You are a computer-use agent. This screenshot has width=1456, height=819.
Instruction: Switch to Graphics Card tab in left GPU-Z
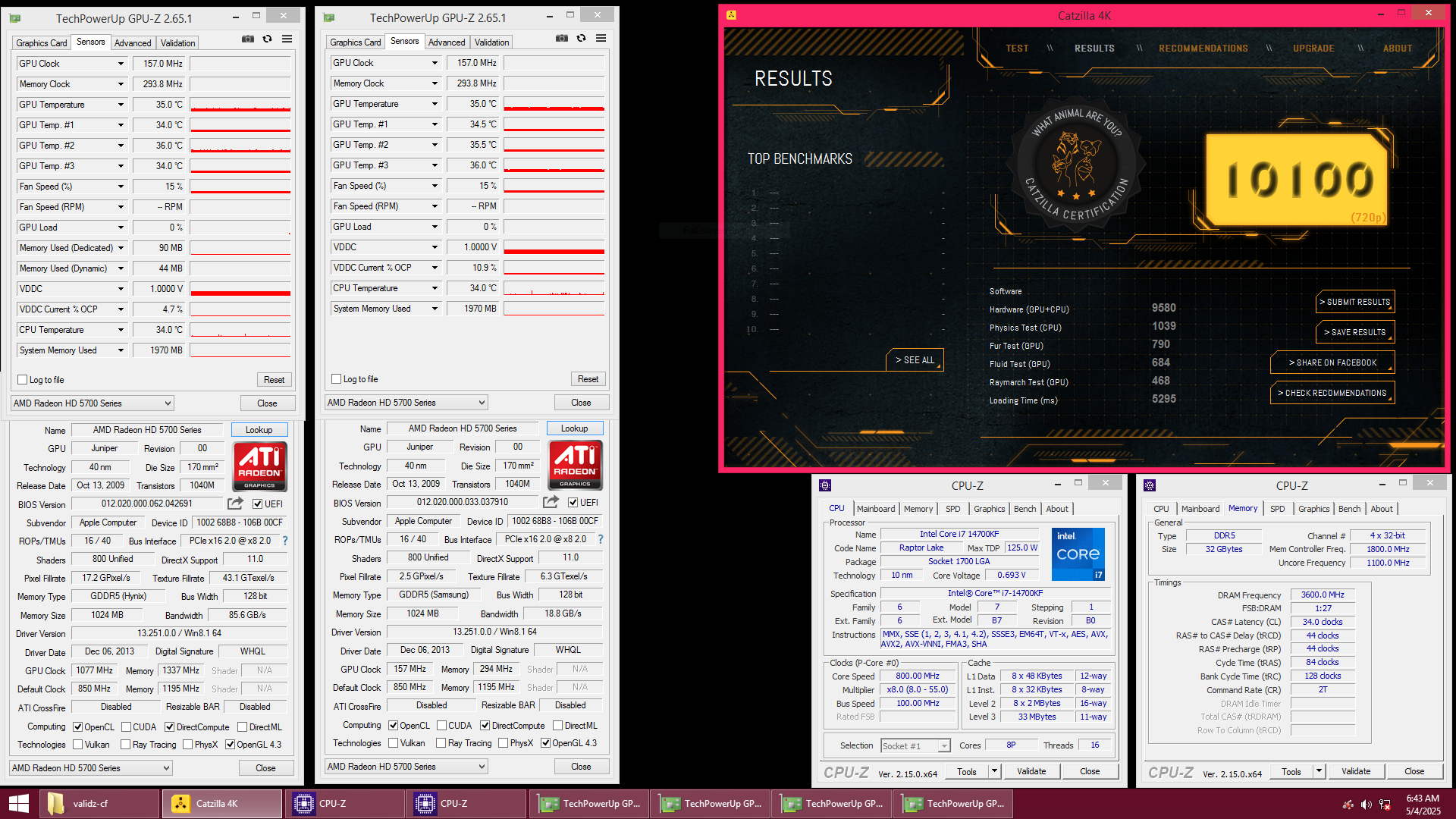click(x=42, y=43)
